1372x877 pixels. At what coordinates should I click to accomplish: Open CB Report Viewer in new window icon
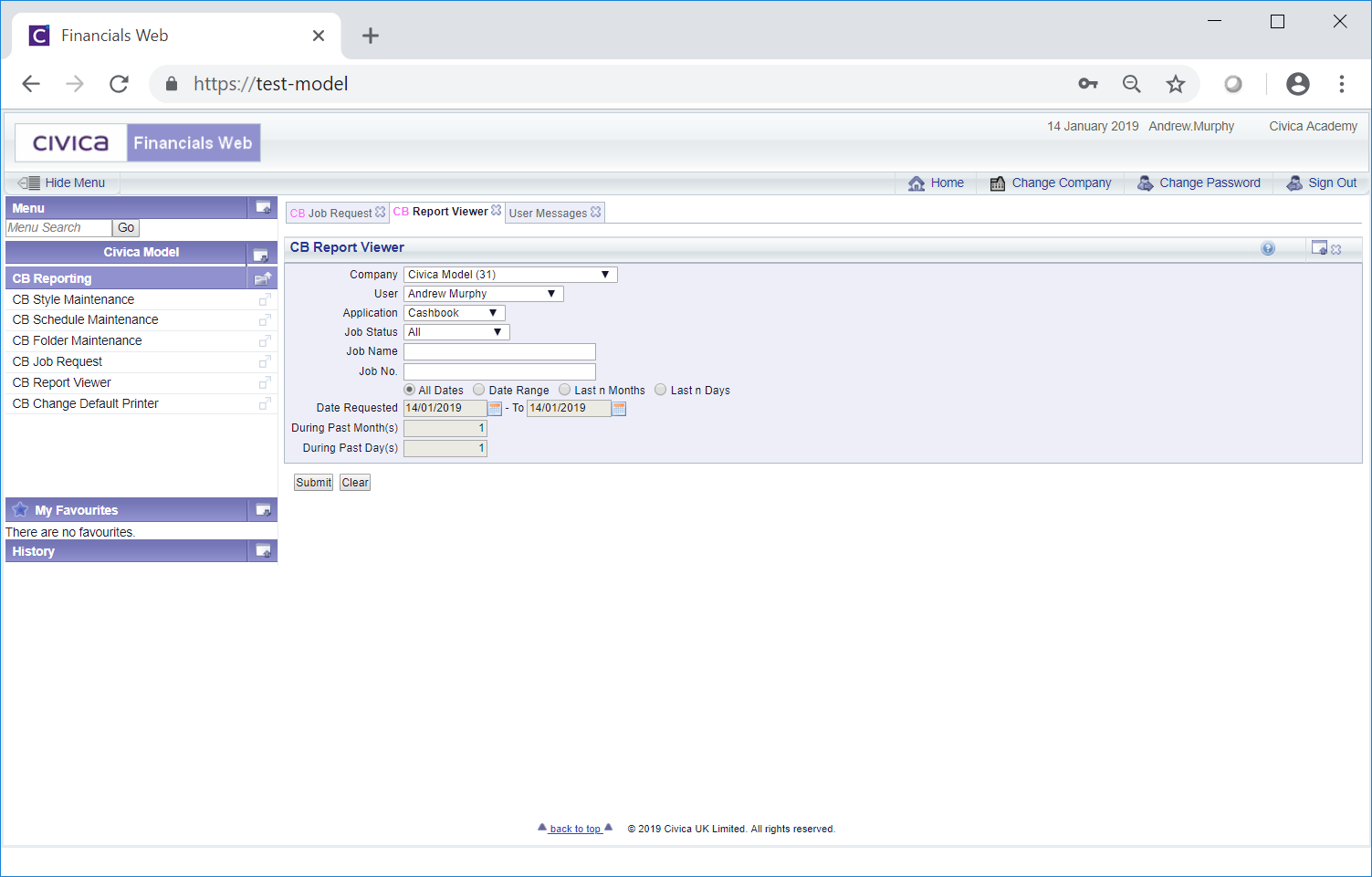point(265,383)
